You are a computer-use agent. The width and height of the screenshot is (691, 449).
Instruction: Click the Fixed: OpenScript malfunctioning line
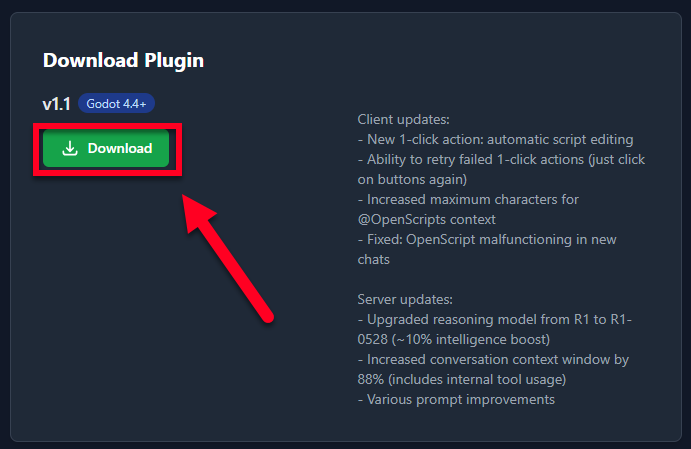(487, 239)
